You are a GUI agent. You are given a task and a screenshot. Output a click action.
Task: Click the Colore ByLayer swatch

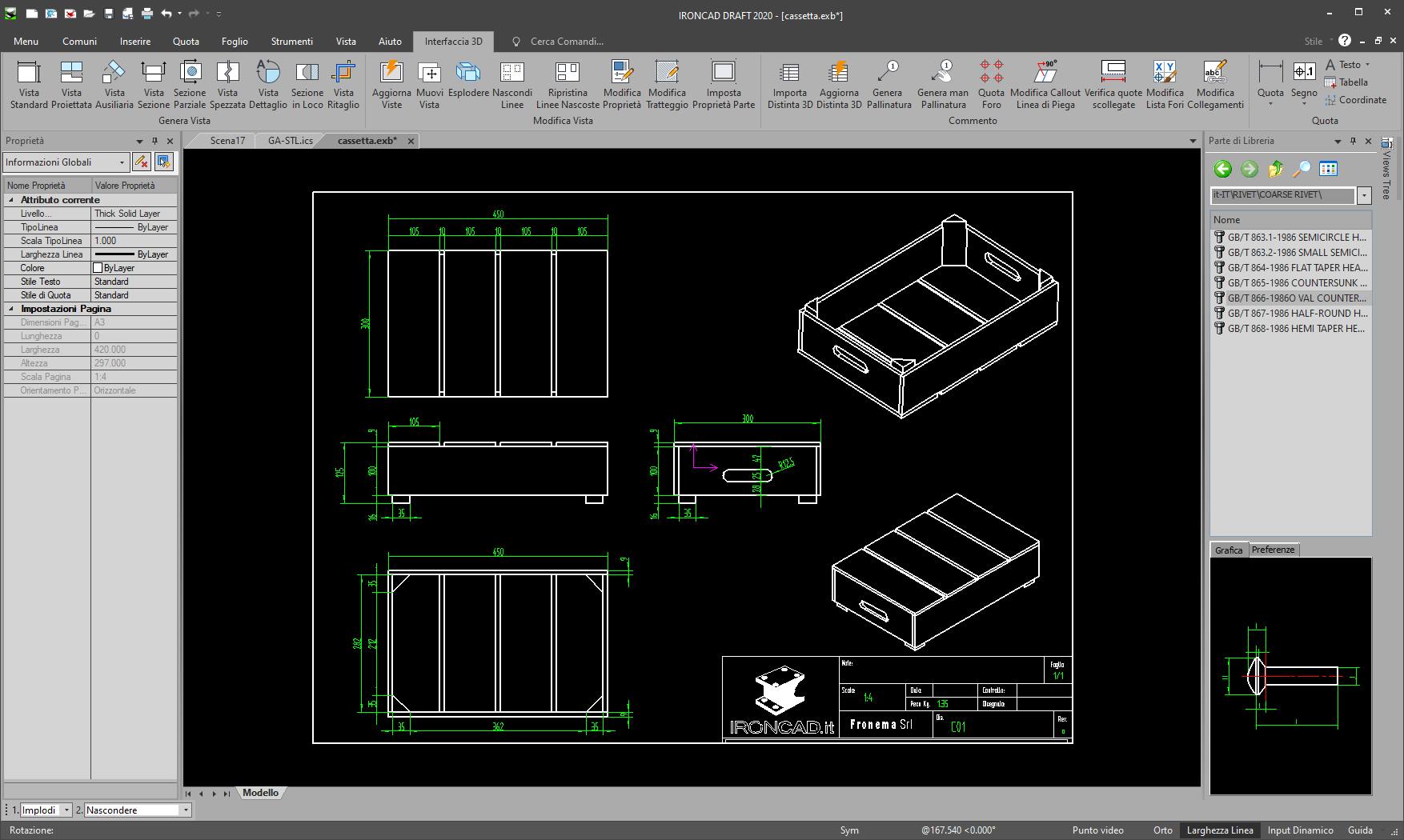pyautogui.click(x=98, y=268)
